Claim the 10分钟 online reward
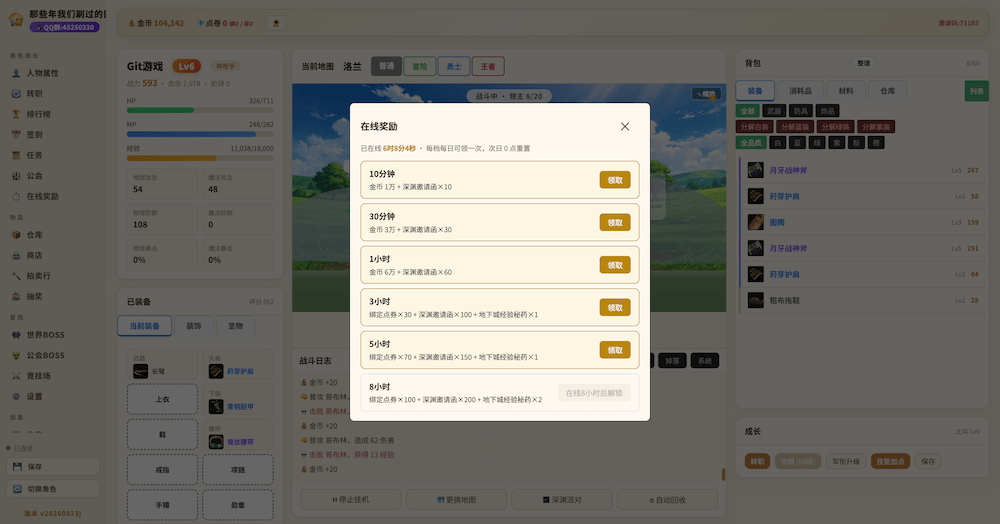The width and height of the screenshot is (1000, 524). [615, 180]
